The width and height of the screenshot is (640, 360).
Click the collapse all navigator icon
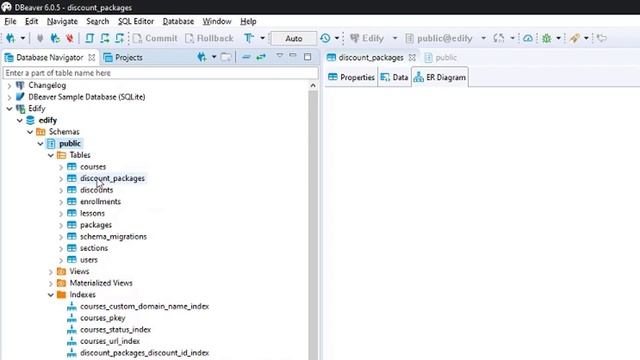coord(246,57)
